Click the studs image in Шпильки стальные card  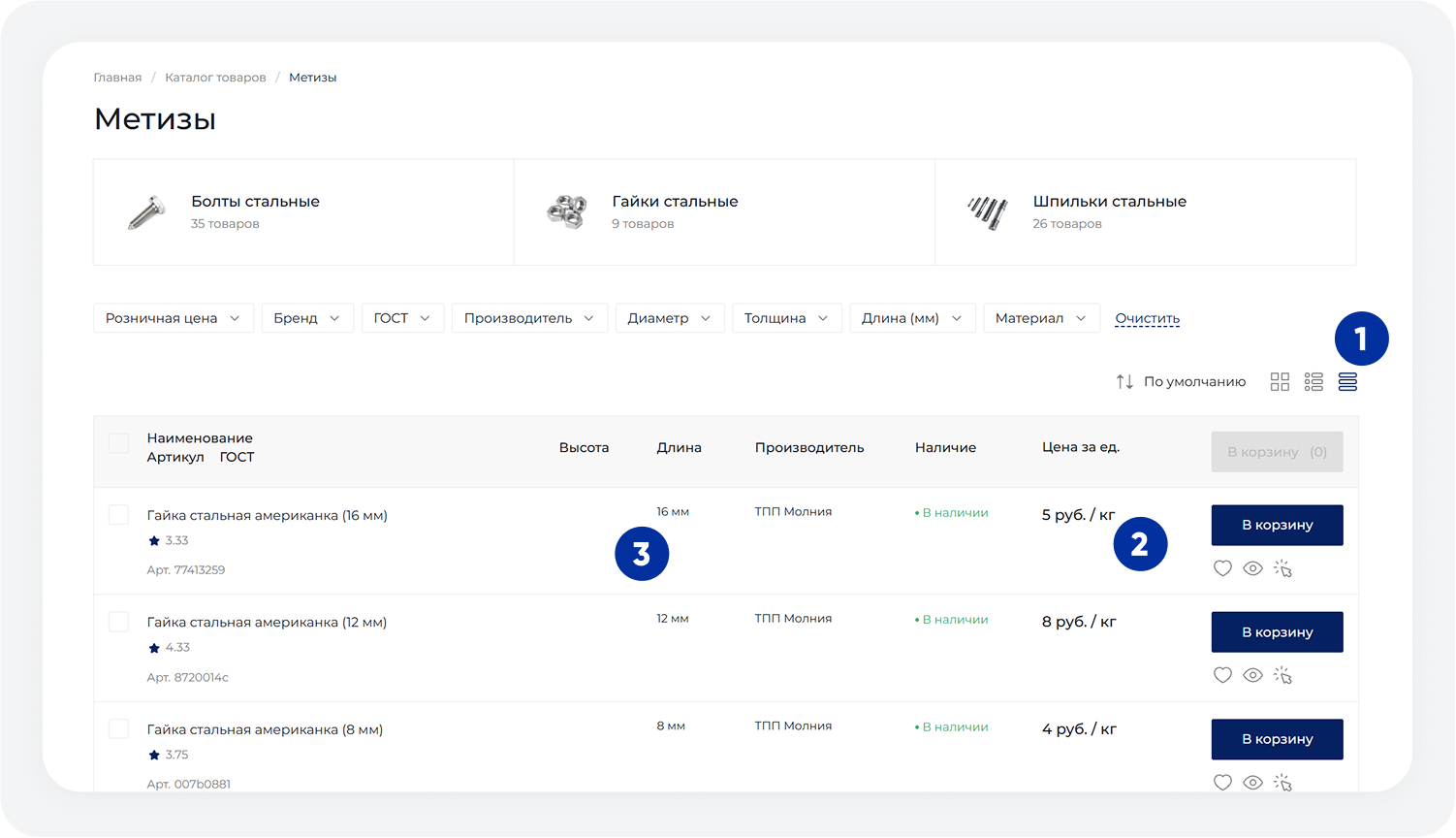988,211
